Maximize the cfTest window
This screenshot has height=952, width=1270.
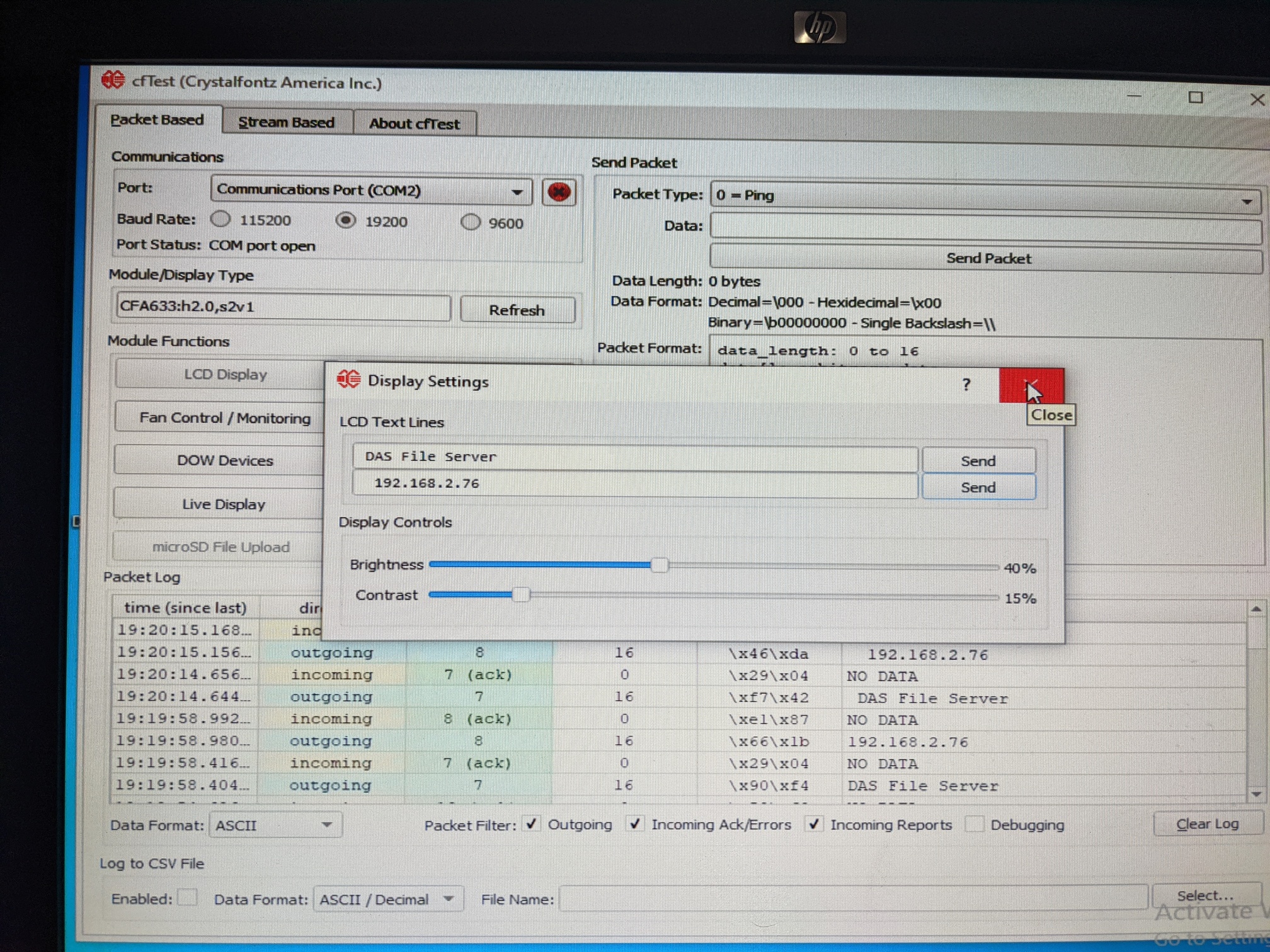[1195, 97]
